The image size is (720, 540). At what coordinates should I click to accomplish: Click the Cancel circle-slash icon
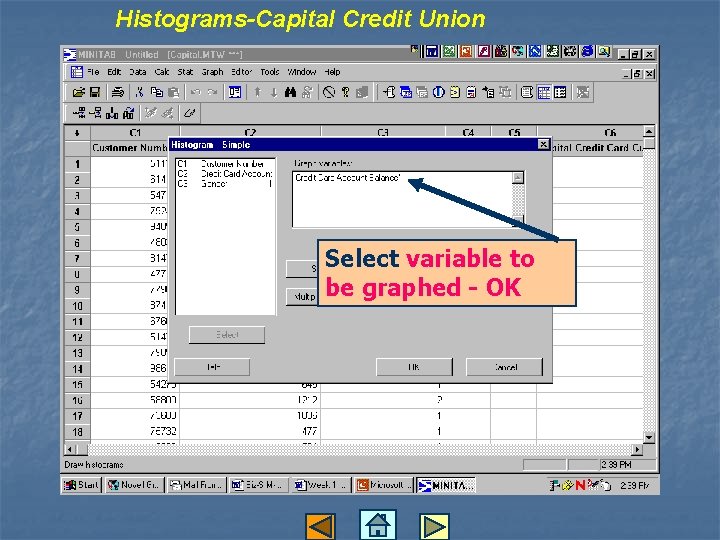pos(329,92)
